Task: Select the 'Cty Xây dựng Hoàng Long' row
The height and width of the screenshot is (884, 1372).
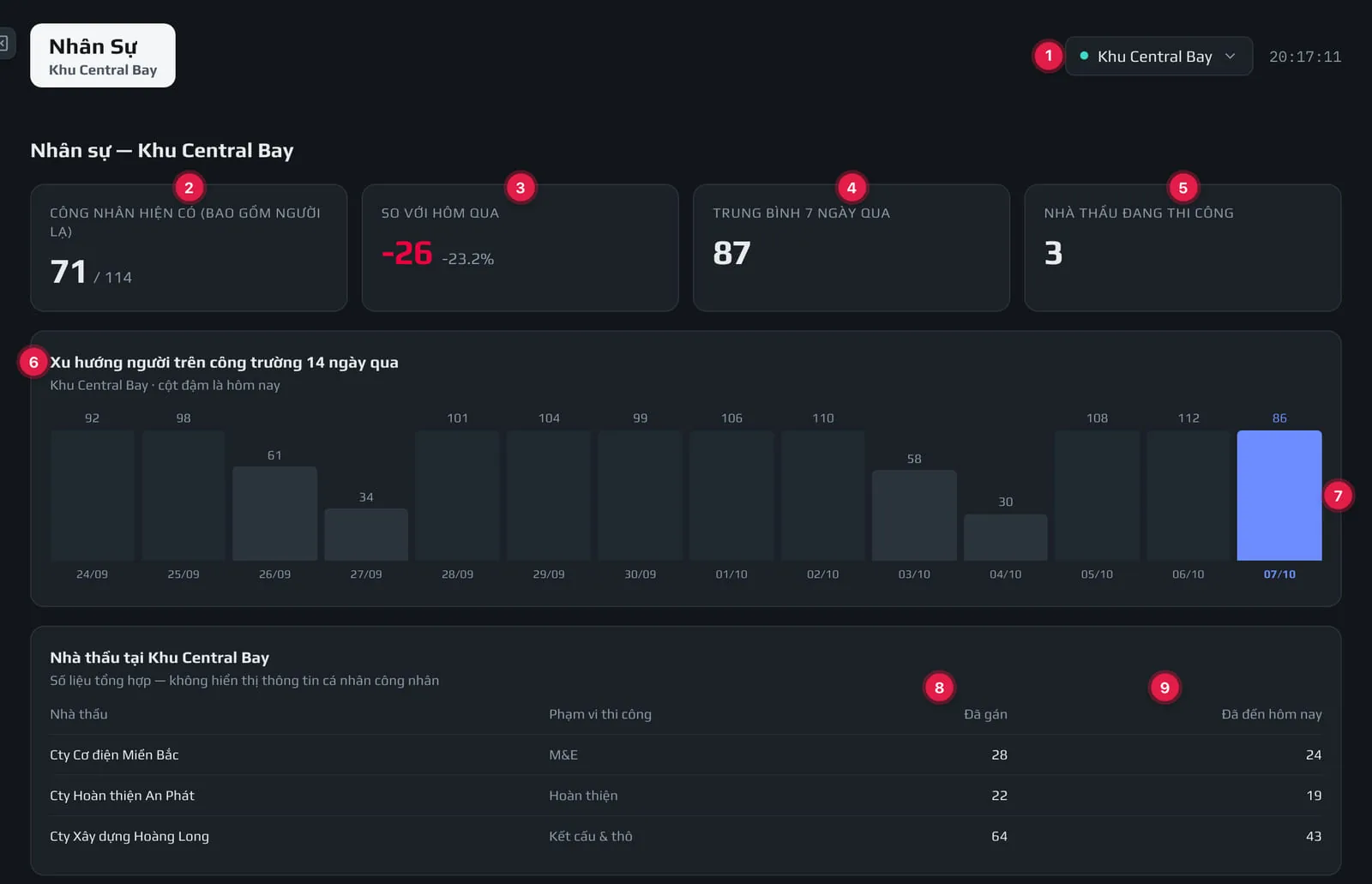Action: point(686,836)
